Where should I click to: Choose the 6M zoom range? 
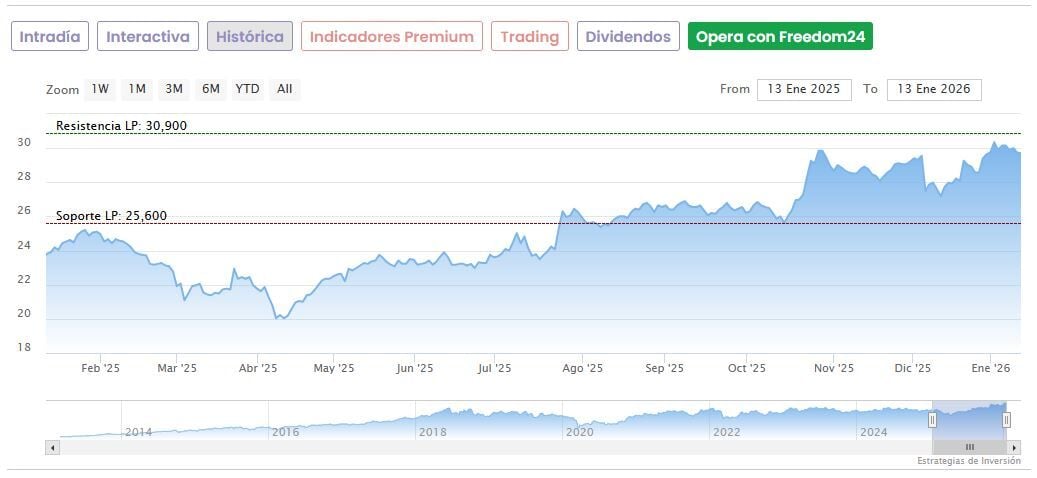click(210, 89)
